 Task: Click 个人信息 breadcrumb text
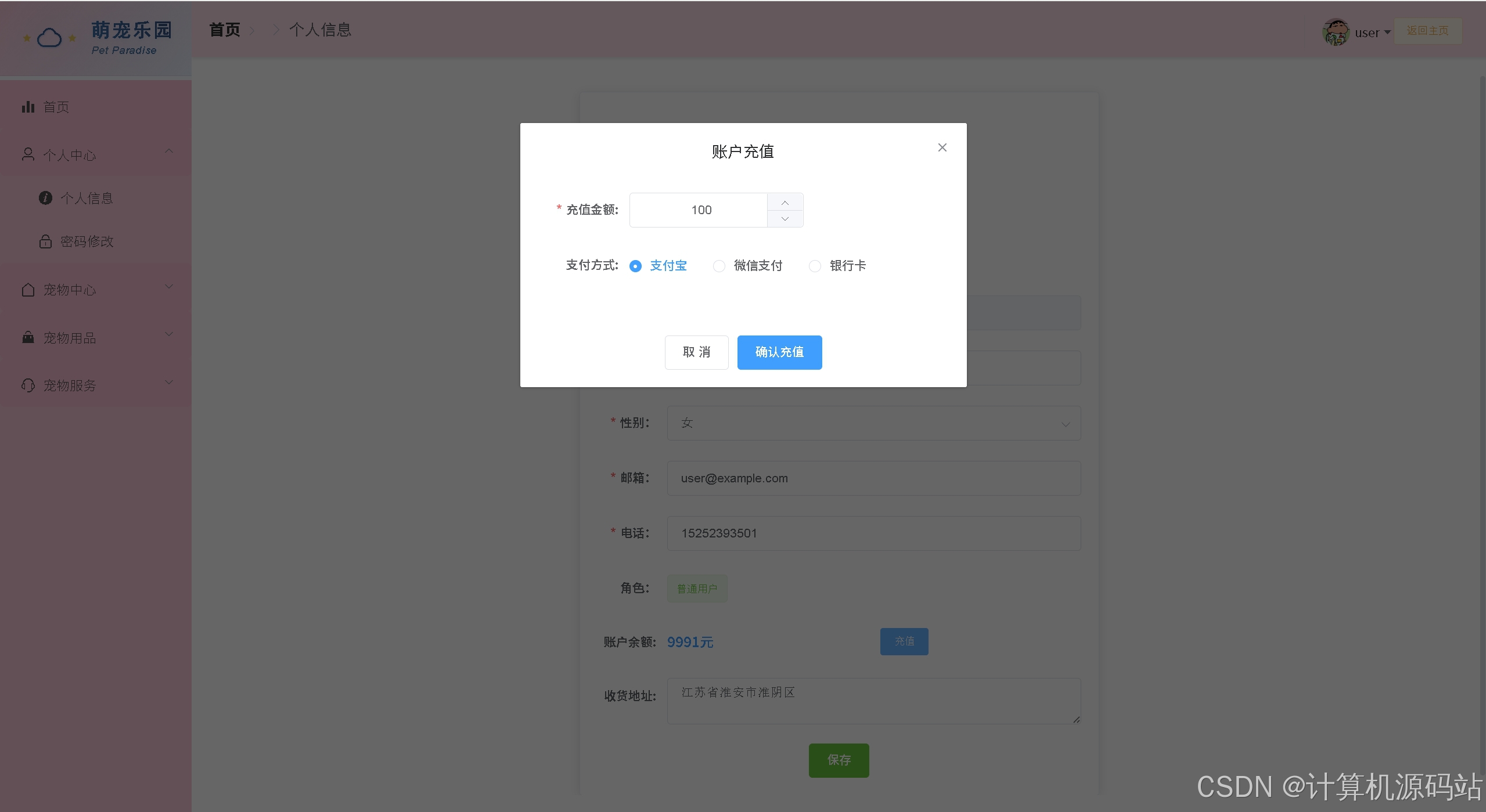321,30
